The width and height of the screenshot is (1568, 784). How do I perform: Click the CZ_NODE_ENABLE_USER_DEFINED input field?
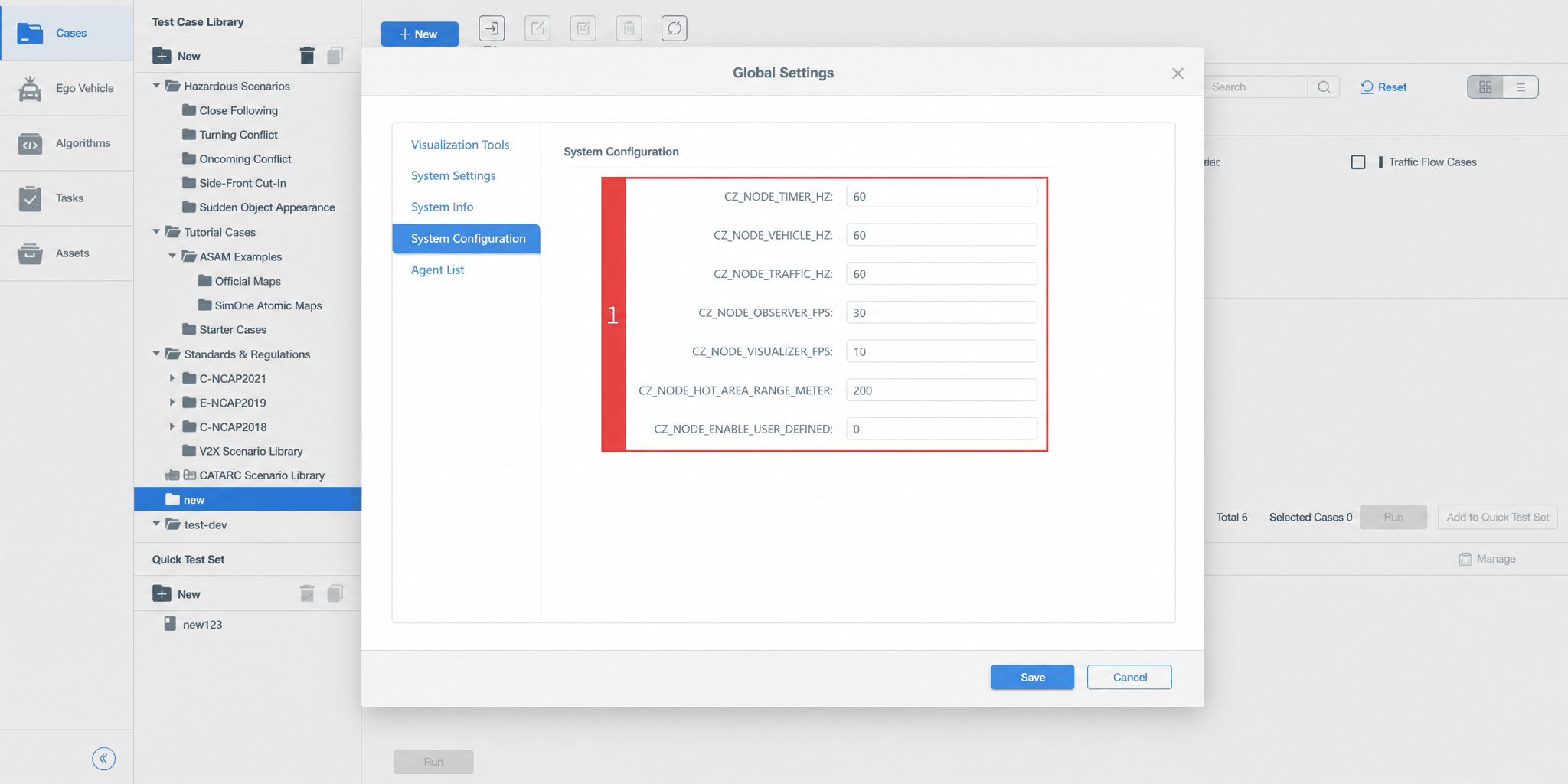coord(942,430)
